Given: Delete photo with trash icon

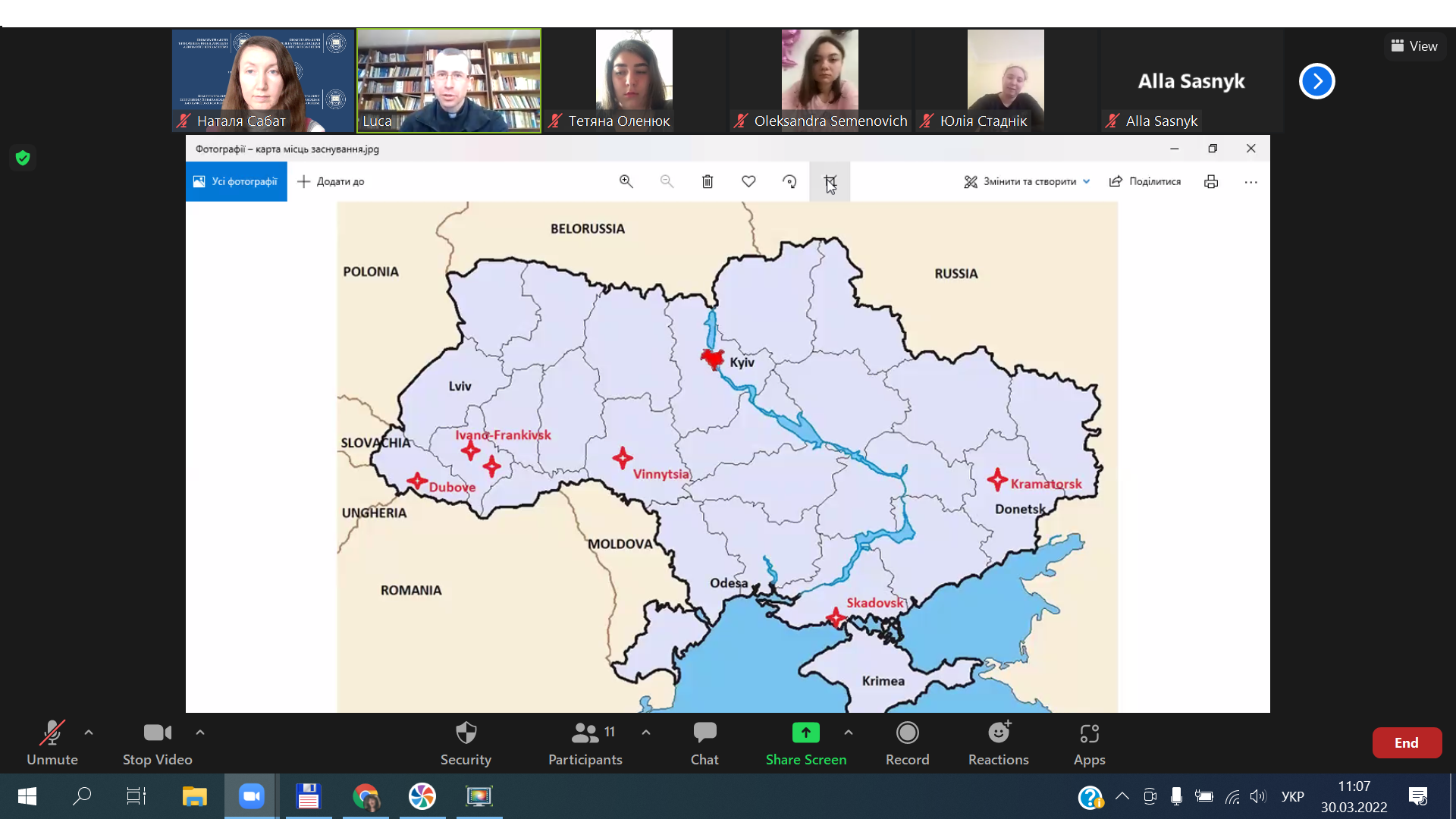Looking at the screenshot, I should click(707, 181).
